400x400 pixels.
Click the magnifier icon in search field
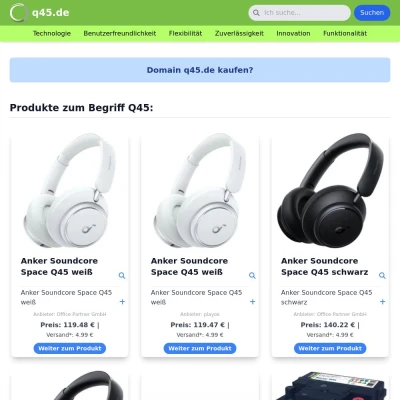(256, 13)
